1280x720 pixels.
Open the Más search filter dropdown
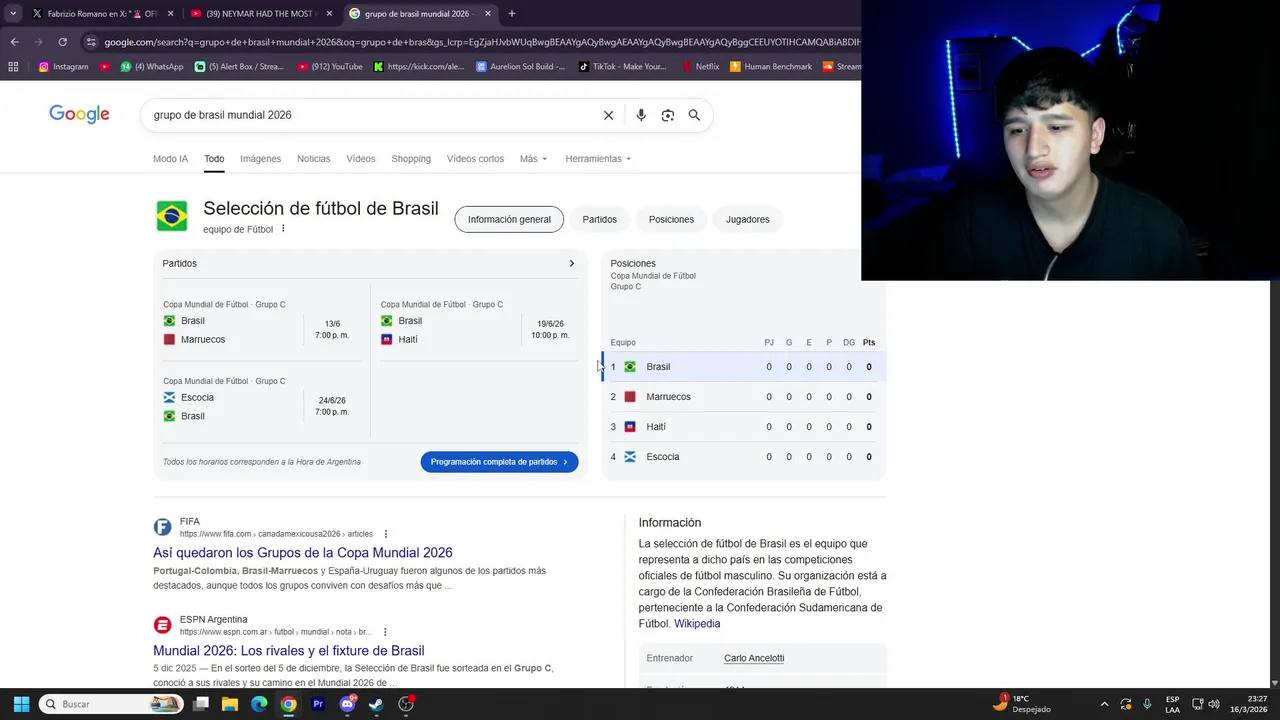[533, 159]
